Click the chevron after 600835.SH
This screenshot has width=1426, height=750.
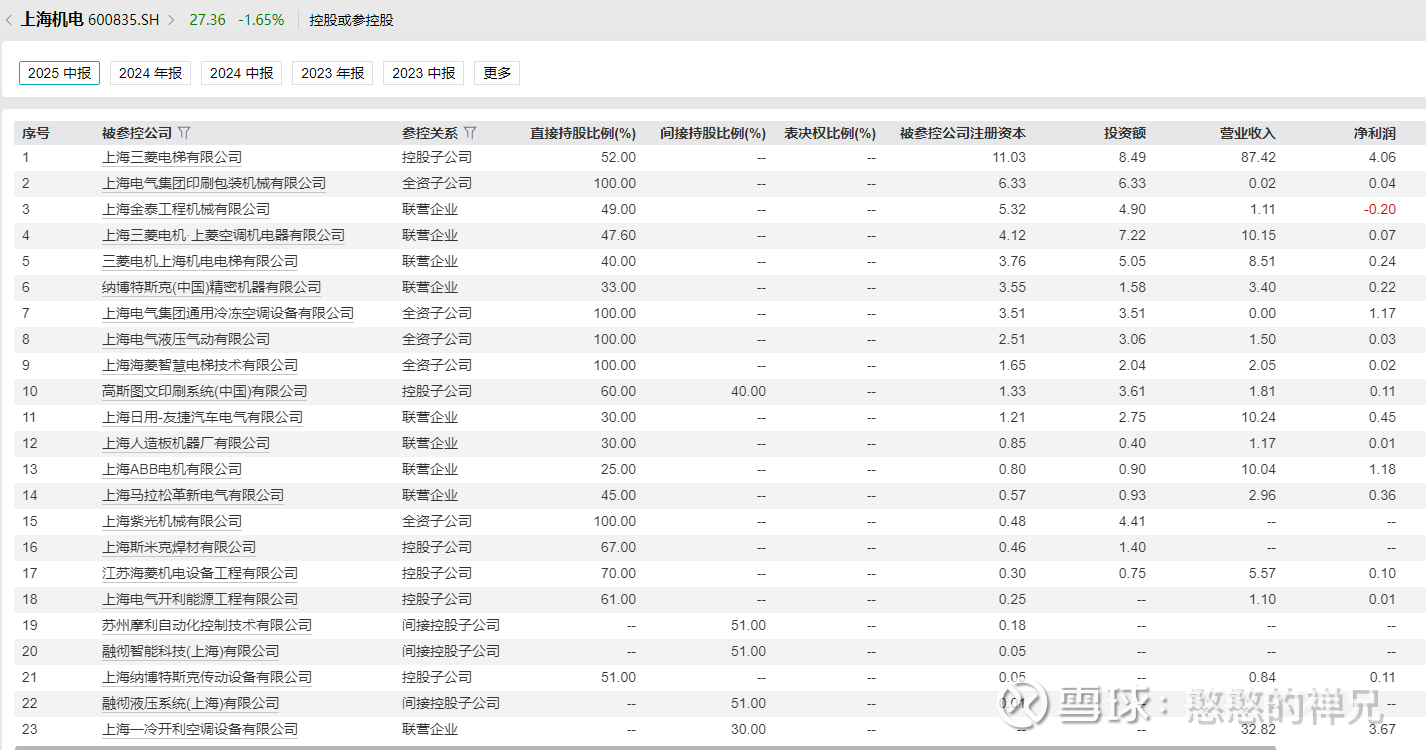pos(171,20)
